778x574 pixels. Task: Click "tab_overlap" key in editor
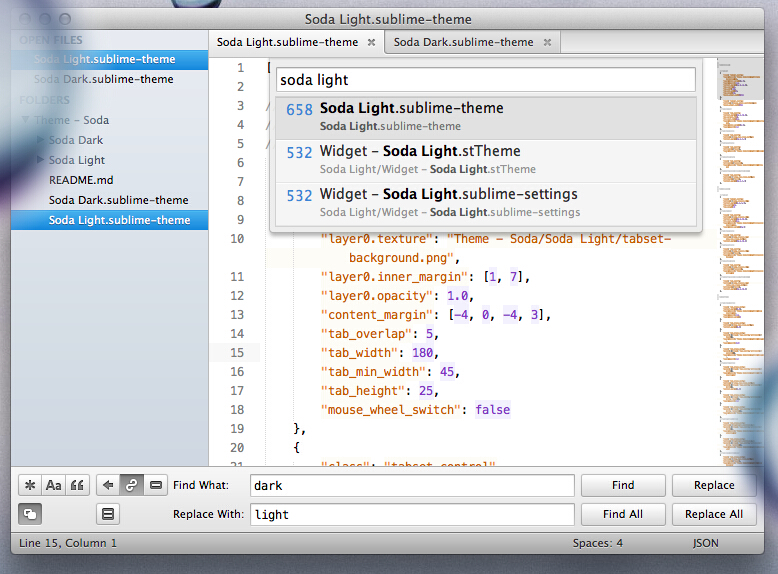[366, 334]
